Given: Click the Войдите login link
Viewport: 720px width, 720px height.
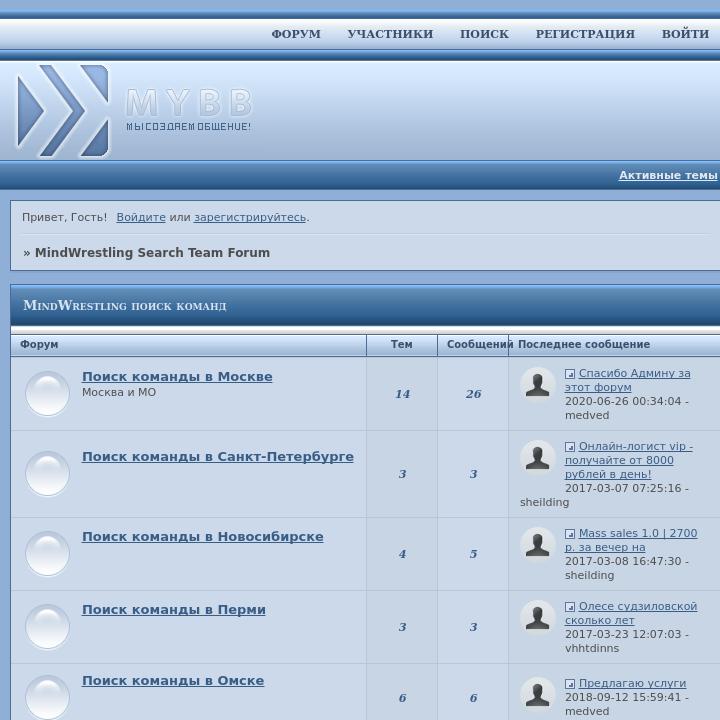Looking at the screenshot, I should coord(141,217).
